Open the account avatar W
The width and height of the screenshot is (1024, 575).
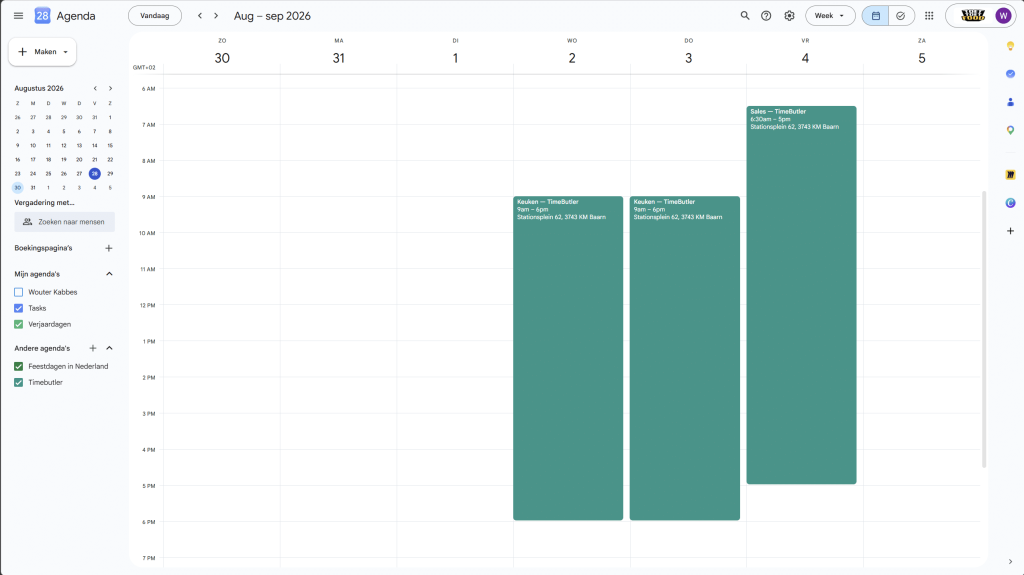pos(1003,16)
